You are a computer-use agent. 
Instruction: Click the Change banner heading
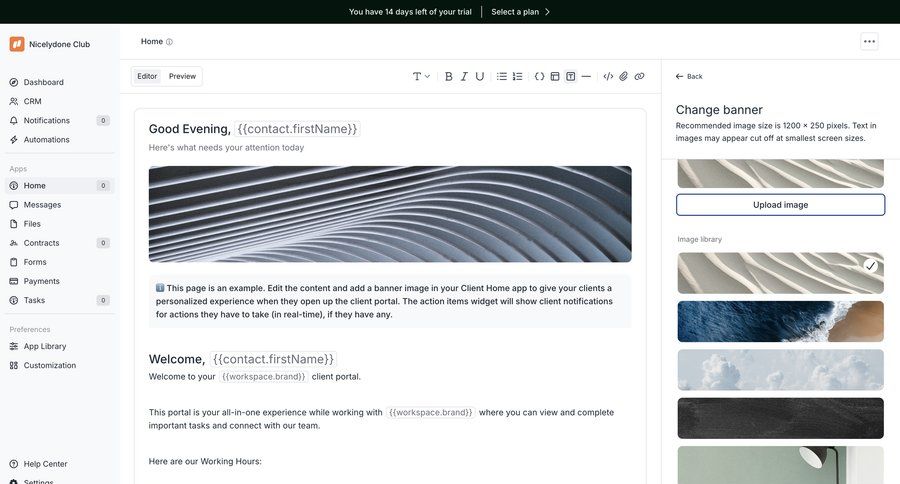719,110
